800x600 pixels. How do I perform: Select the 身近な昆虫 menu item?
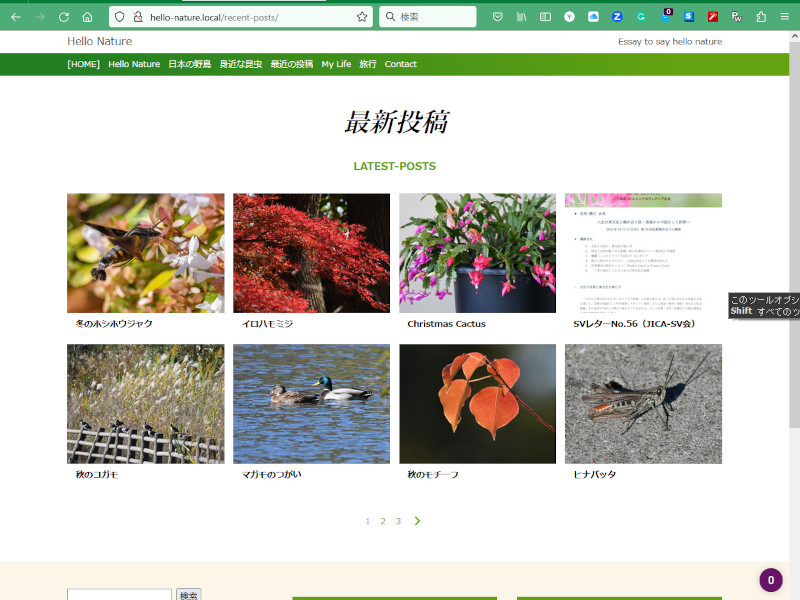coord(240,64)
